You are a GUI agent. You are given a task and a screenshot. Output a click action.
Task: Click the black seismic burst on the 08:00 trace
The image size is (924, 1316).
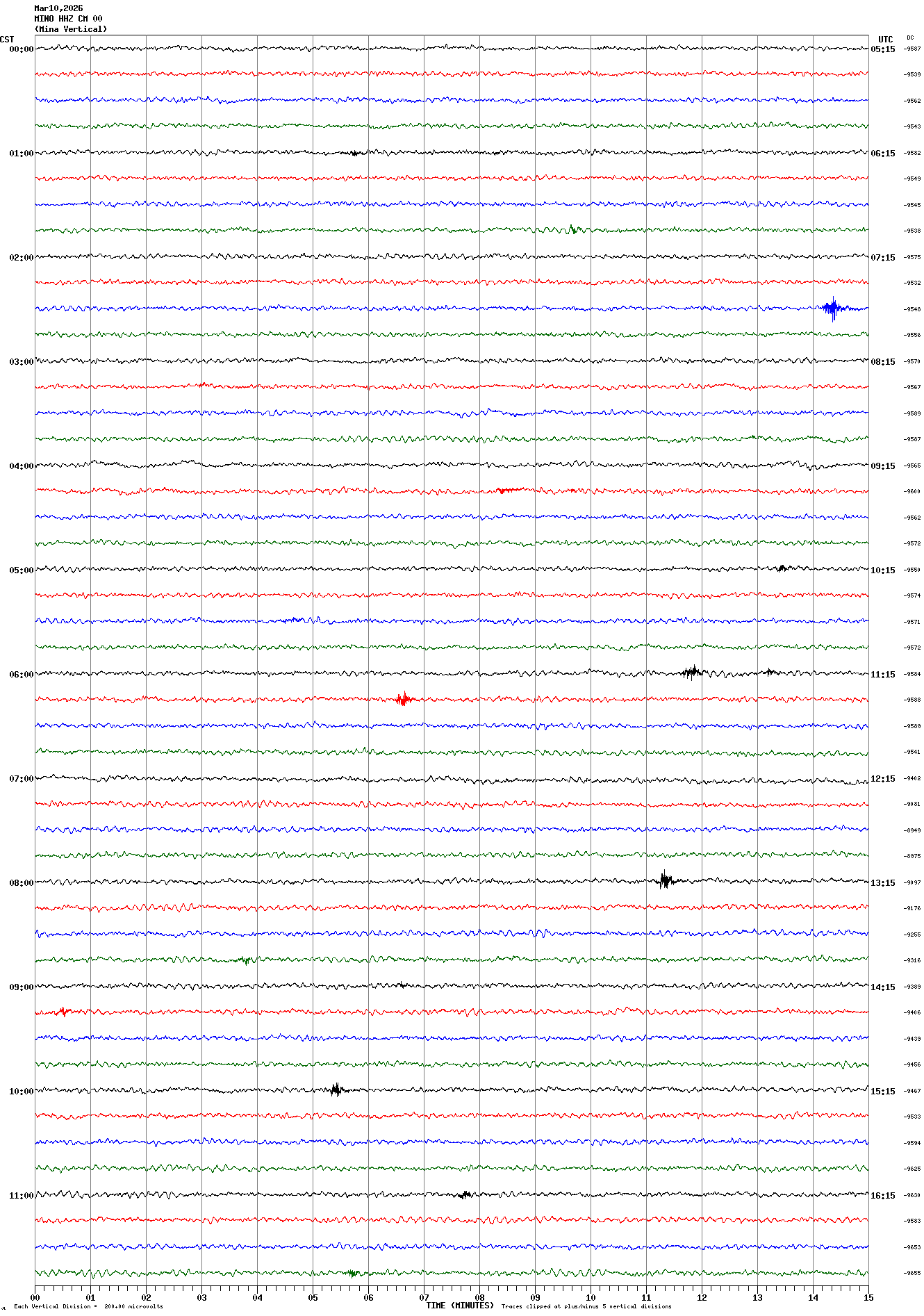pos(666,880)
